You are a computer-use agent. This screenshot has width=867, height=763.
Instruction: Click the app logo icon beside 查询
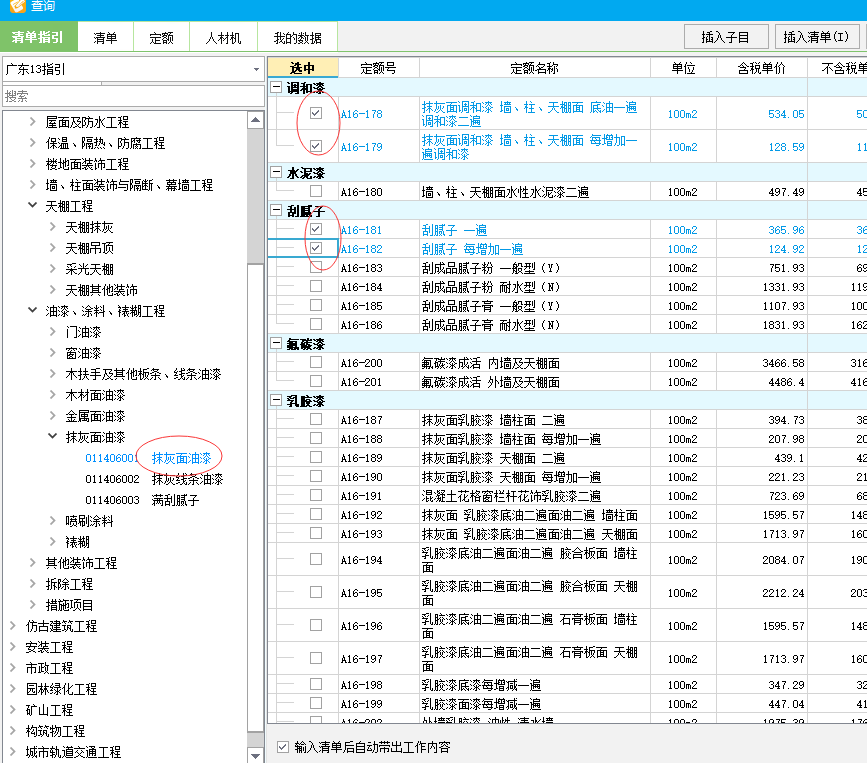click(x=17, y=6)
